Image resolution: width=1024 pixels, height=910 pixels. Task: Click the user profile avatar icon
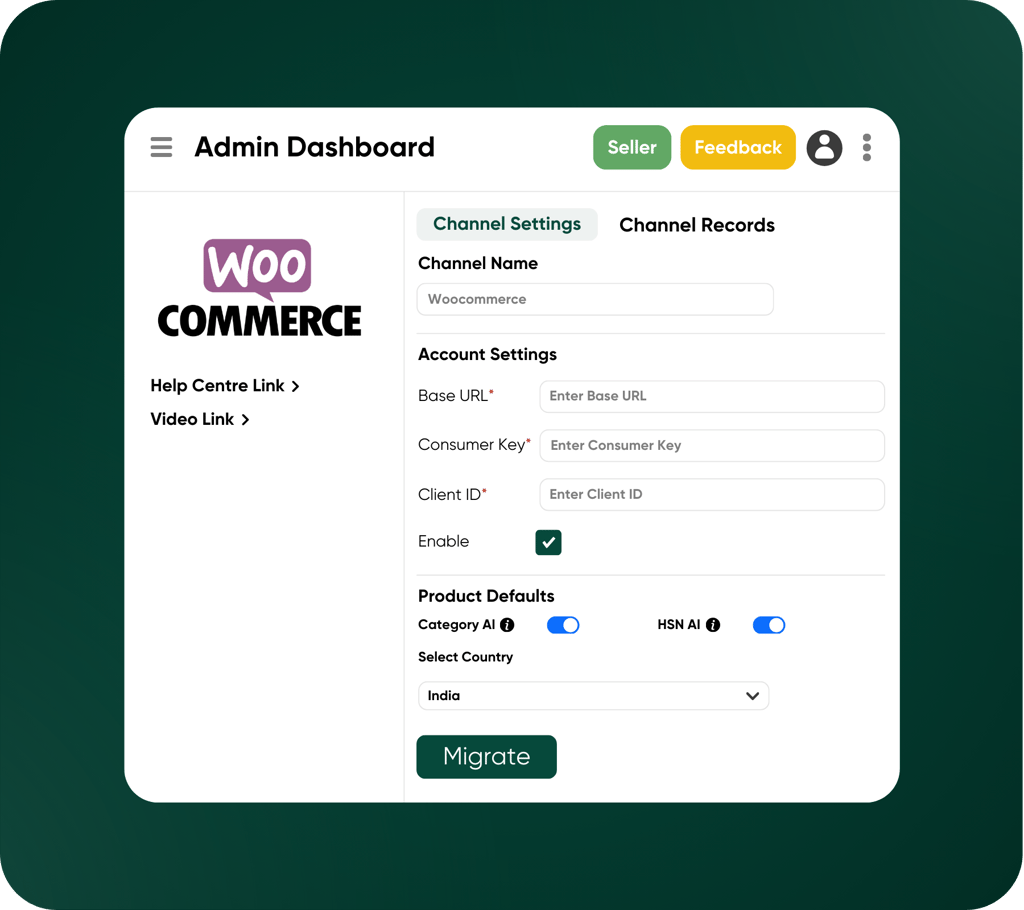[x=824, y=147]
